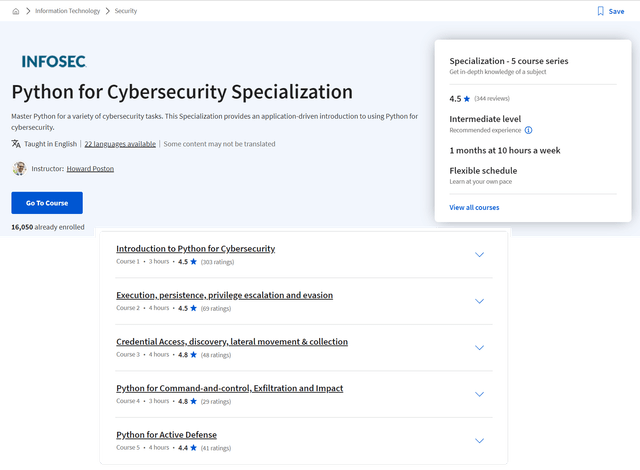Click Howard Poston's instructor avatar
Viewport: 640px width, 470px height.
click(x=19, y=169)
